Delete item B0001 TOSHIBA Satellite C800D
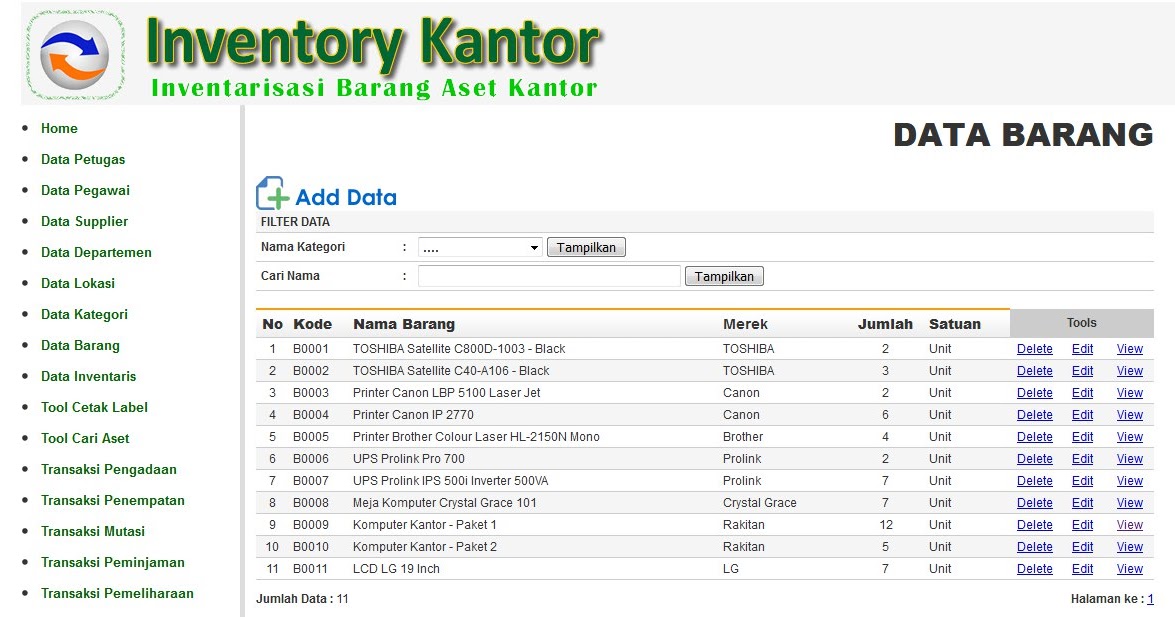The width and height of the screenshot is (1175, 617). pyautogui.click(x=1035, y=349)
